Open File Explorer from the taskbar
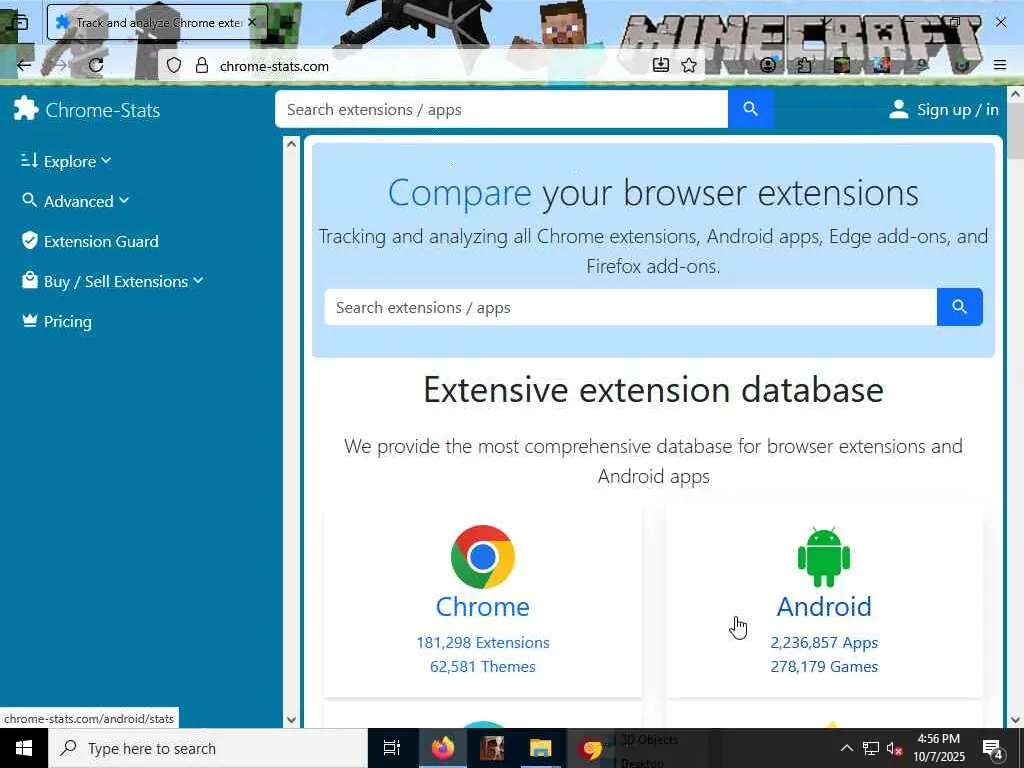 541,748
